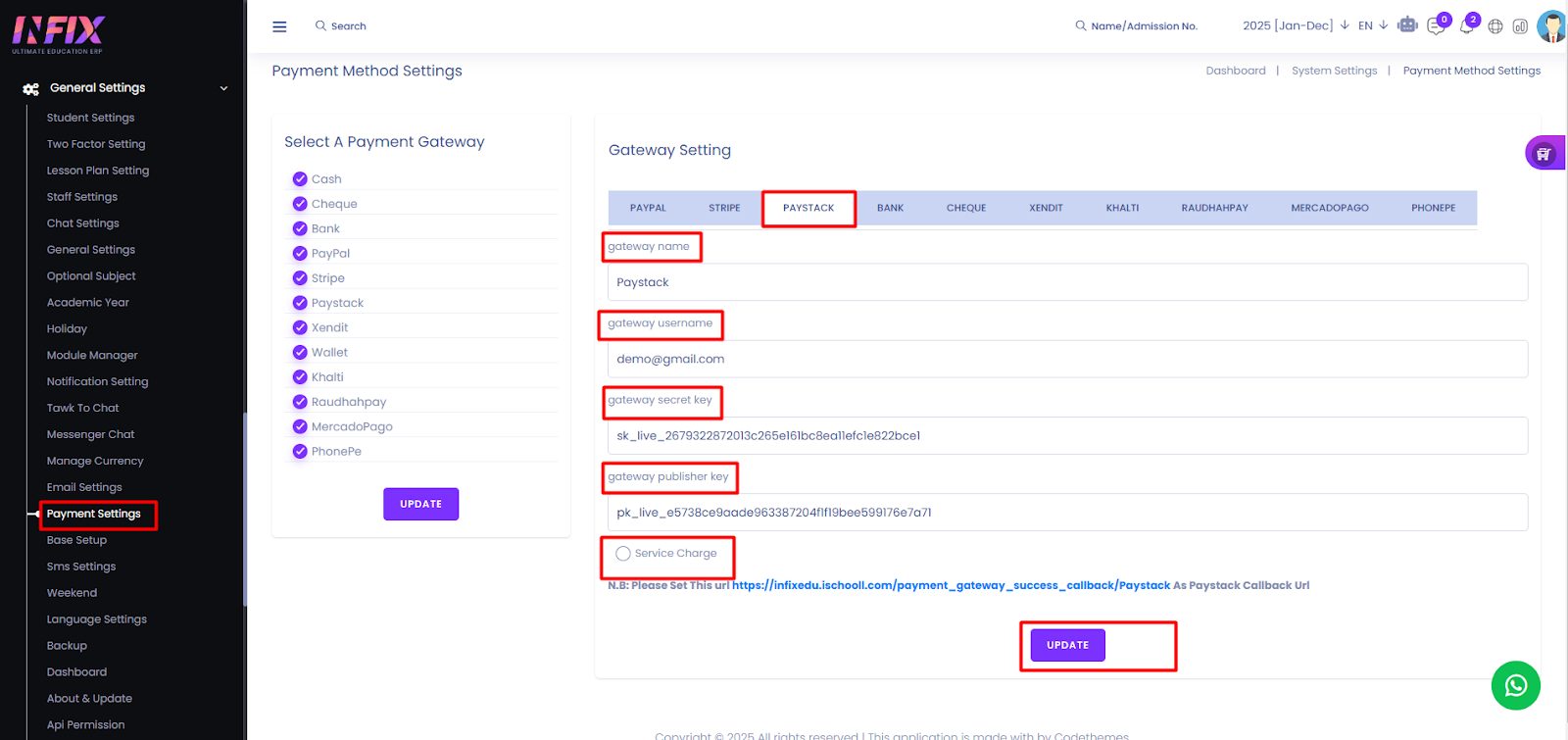Viewport: 1568px width, 740px height.
Task: Click UPDATE in Gateway Setting
Action: click(x=1067, y=645)
